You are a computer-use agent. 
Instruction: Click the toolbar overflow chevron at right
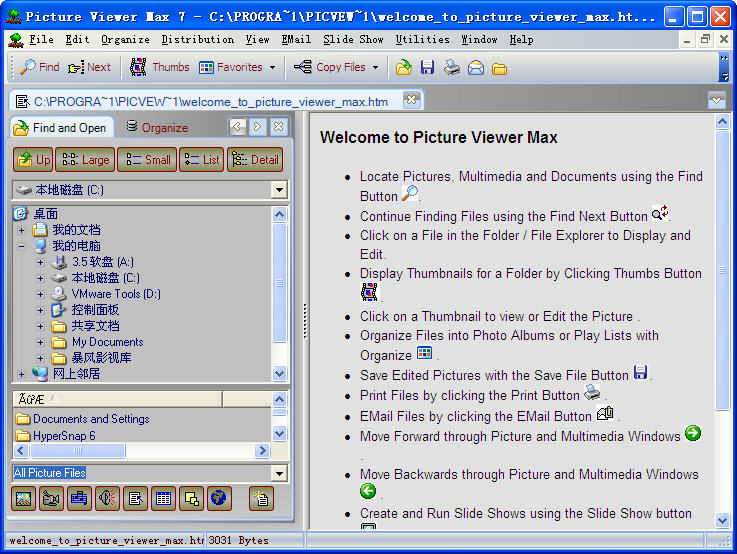click(724, 67)
